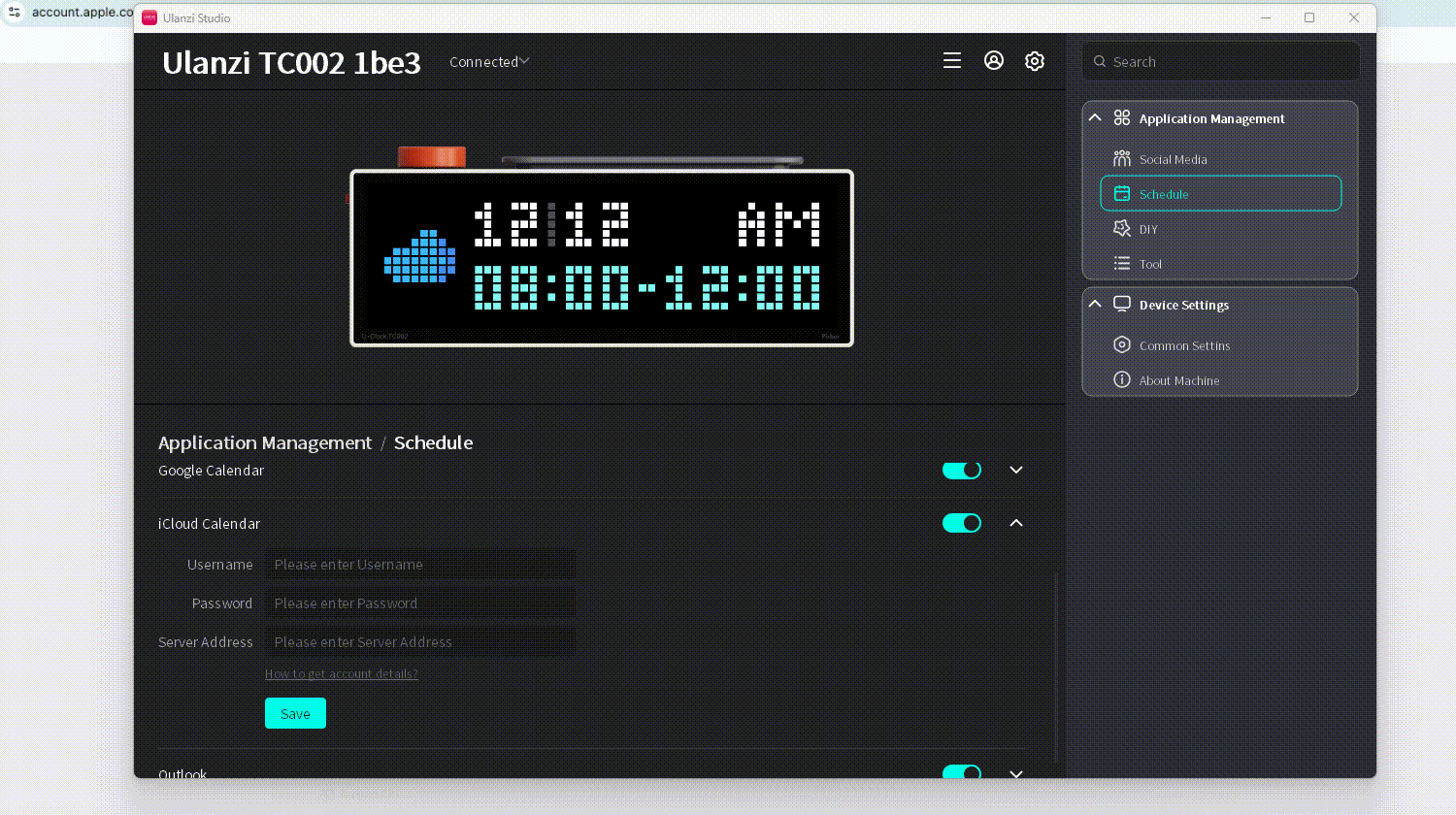This screenshot has height=815, width=1456.
Task: Click the About Machine info icon
Action: (x=1122, y=379)
